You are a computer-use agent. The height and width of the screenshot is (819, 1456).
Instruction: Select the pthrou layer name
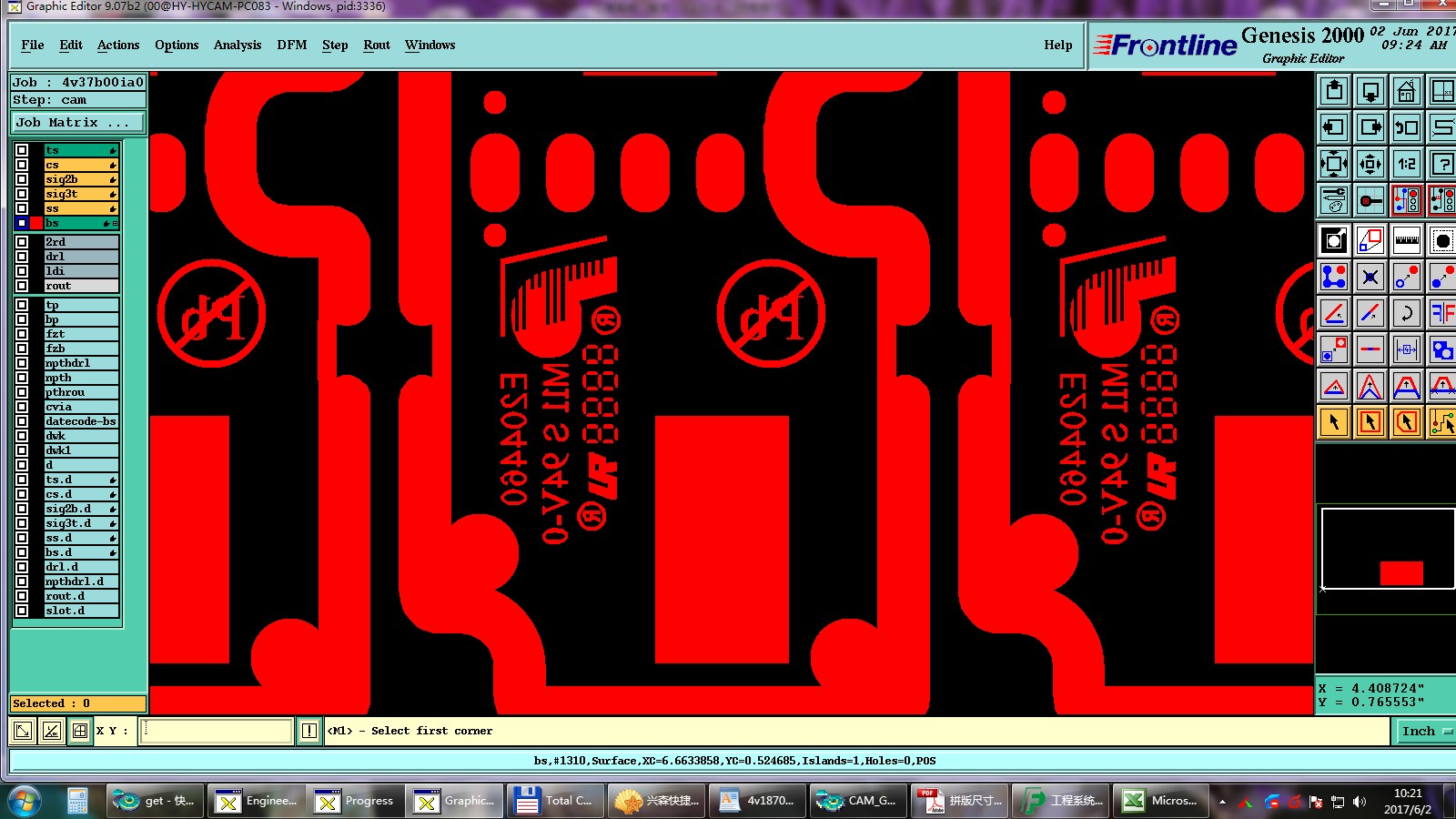tap(81, 392)
